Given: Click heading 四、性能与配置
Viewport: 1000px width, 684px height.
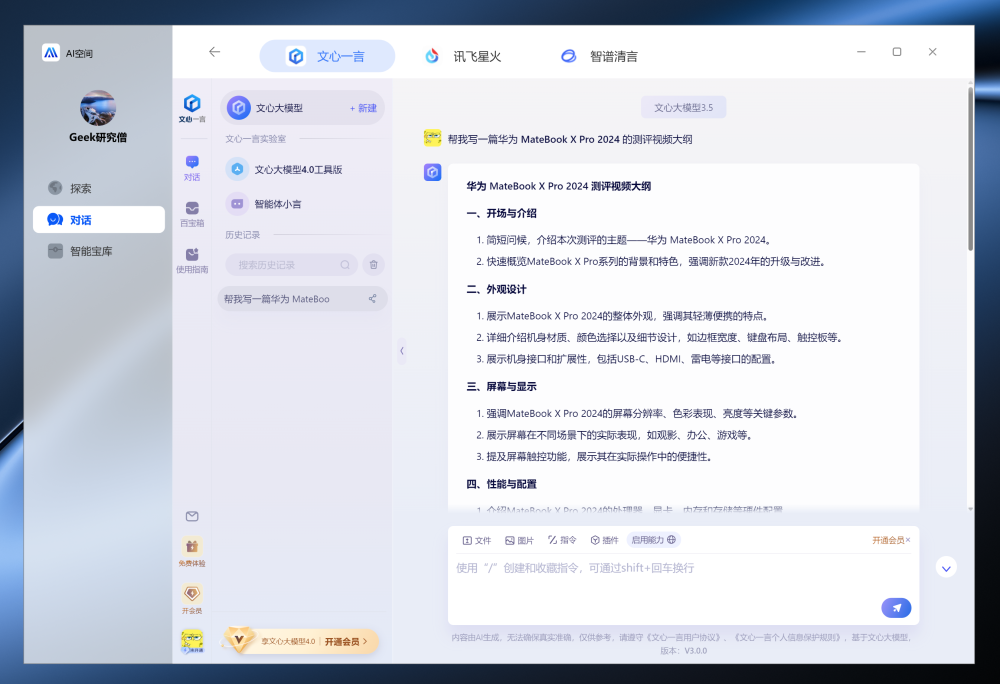Looking at the screenshot, I should [x=501, y=484].
